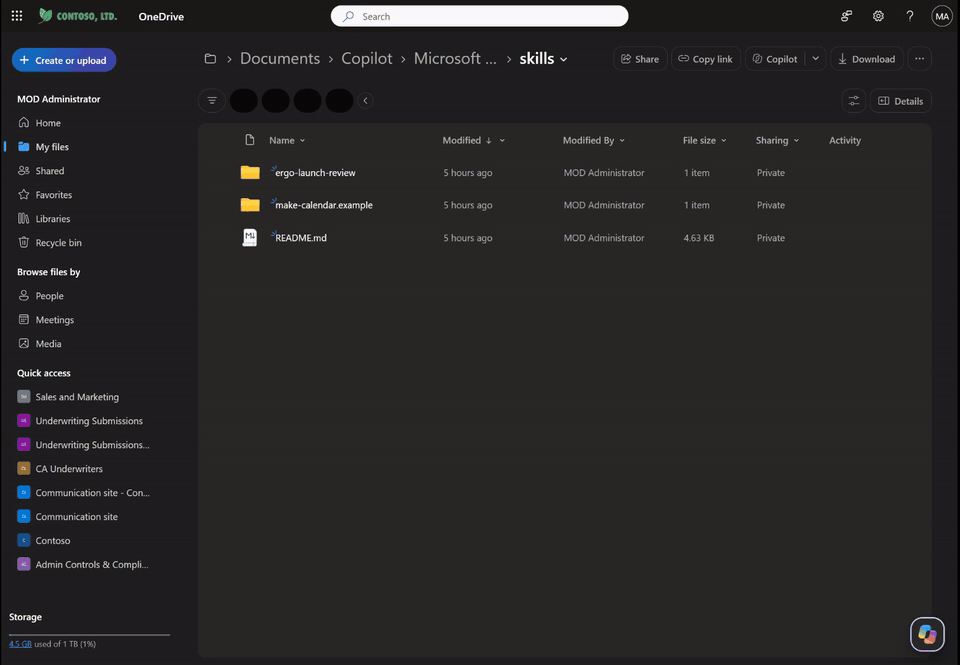
Task: Open the filter icon button above the list
Action: tap(212, 100)
